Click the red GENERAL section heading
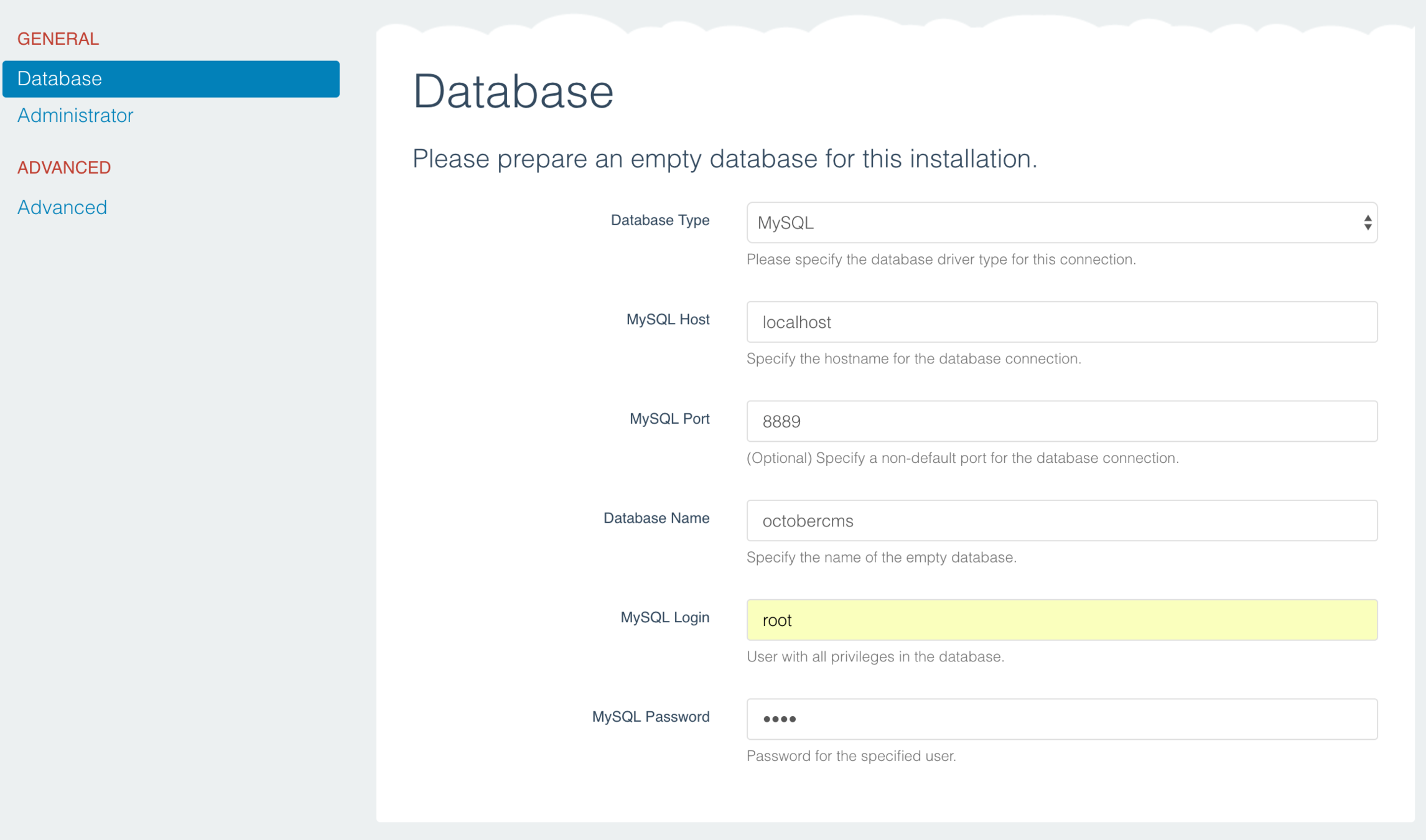Screen dimensions: 1426x840 click(58, 39)
